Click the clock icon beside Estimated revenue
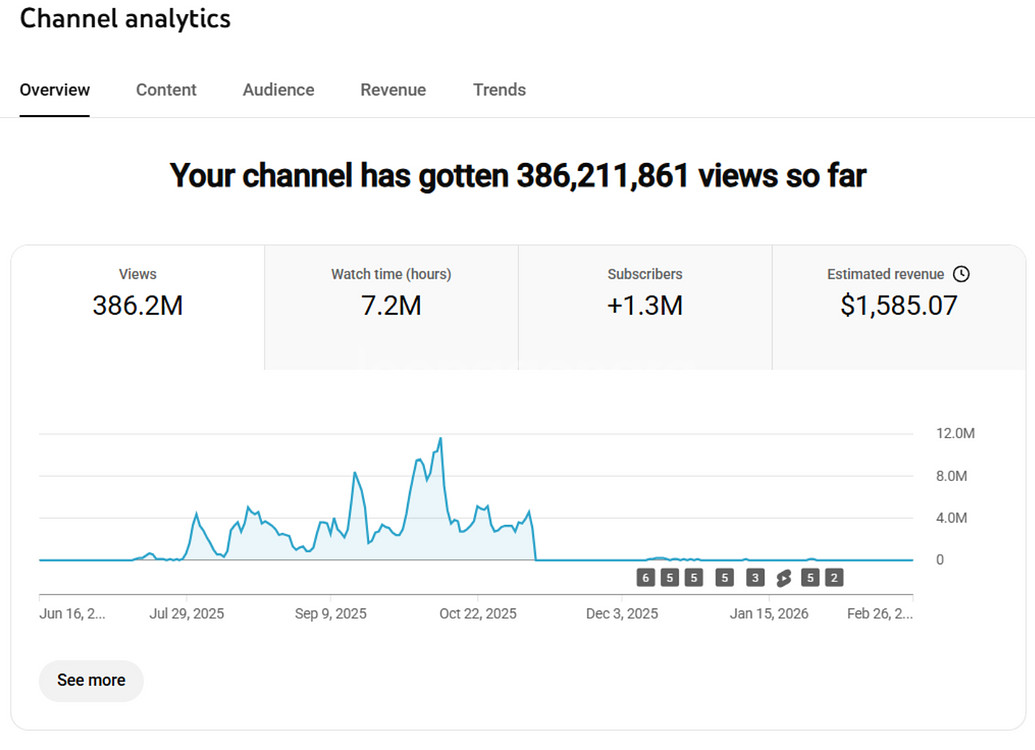 (961, 274)
